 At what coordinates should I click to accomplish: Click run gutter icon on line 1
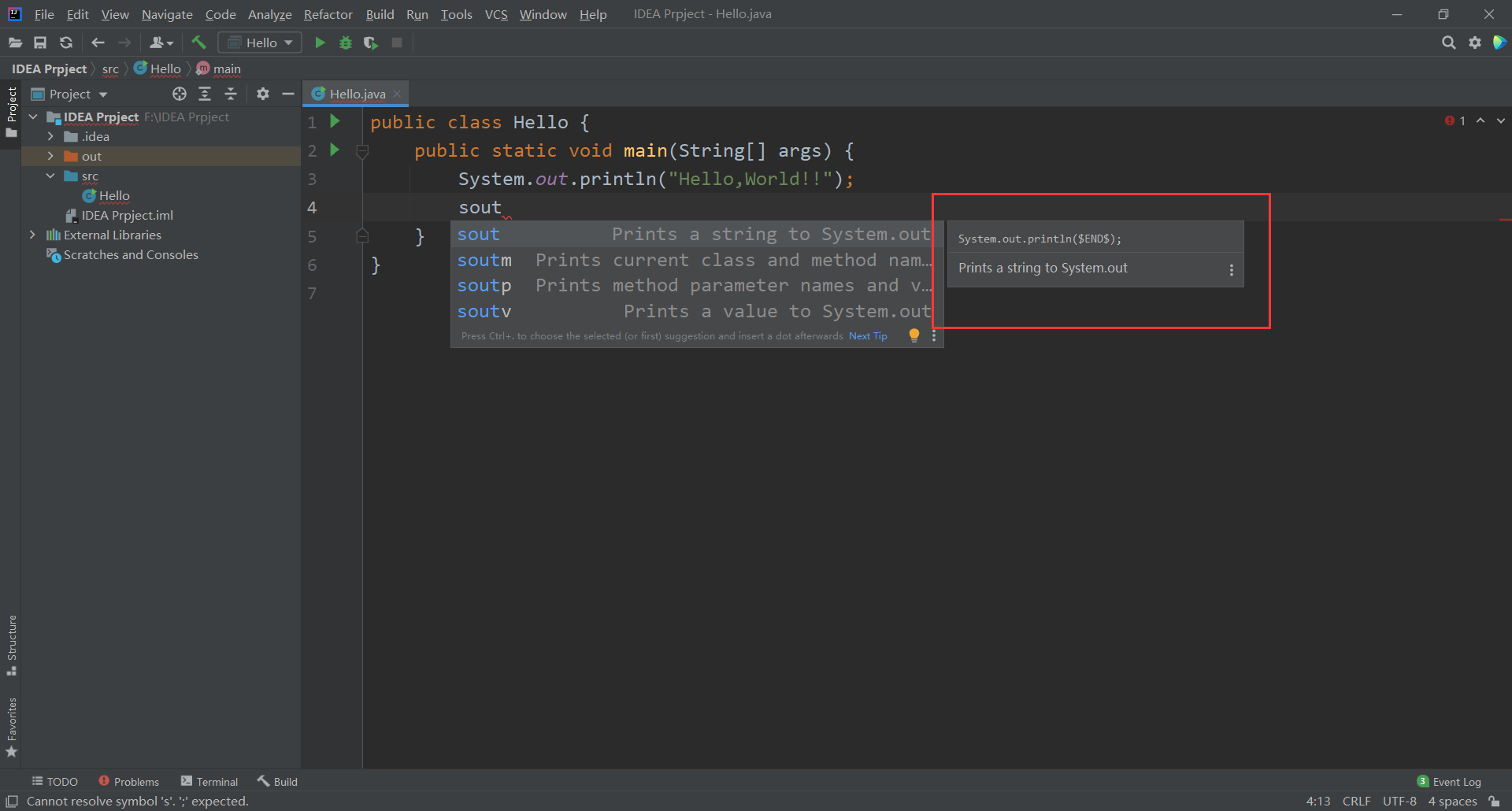tap(335, 121)
